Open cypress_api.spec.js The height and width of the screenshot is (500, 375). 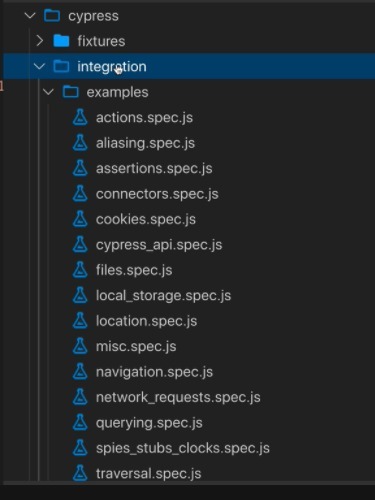(159, 245)
